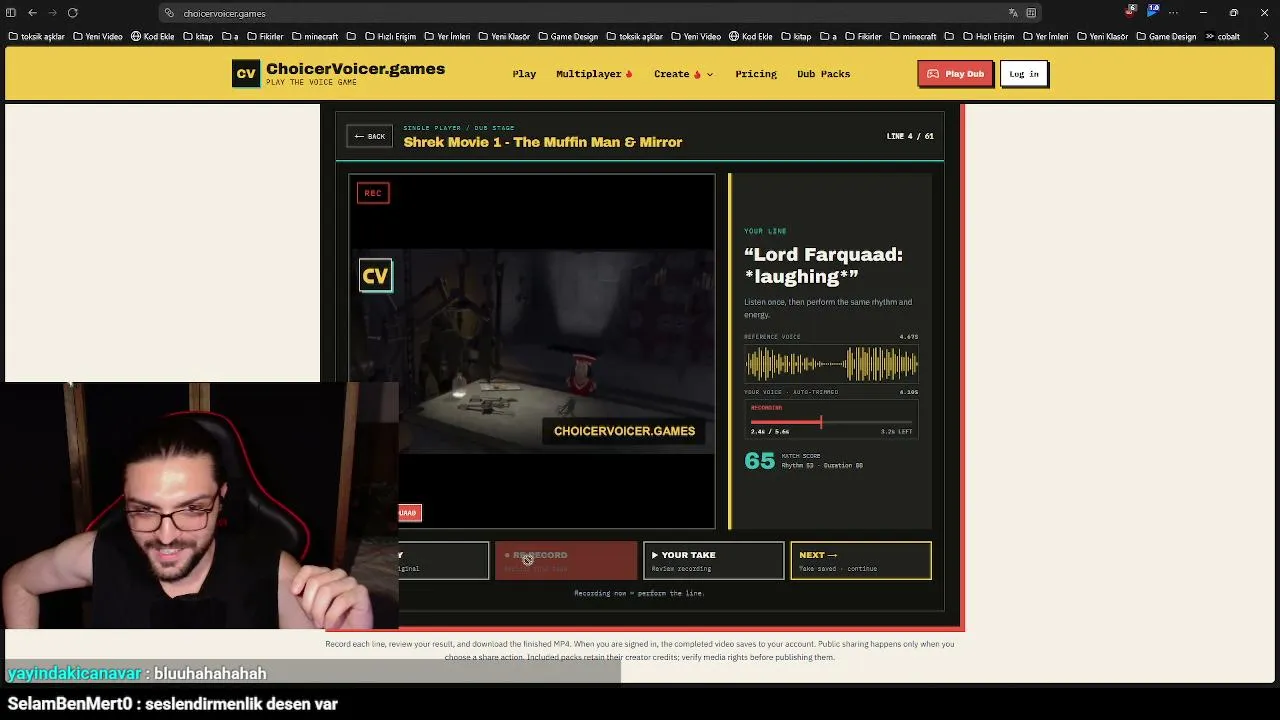This screenshot has width=1280, height=720.
Task: Open the blue extension icon in toolbar
Action: 1153,11
